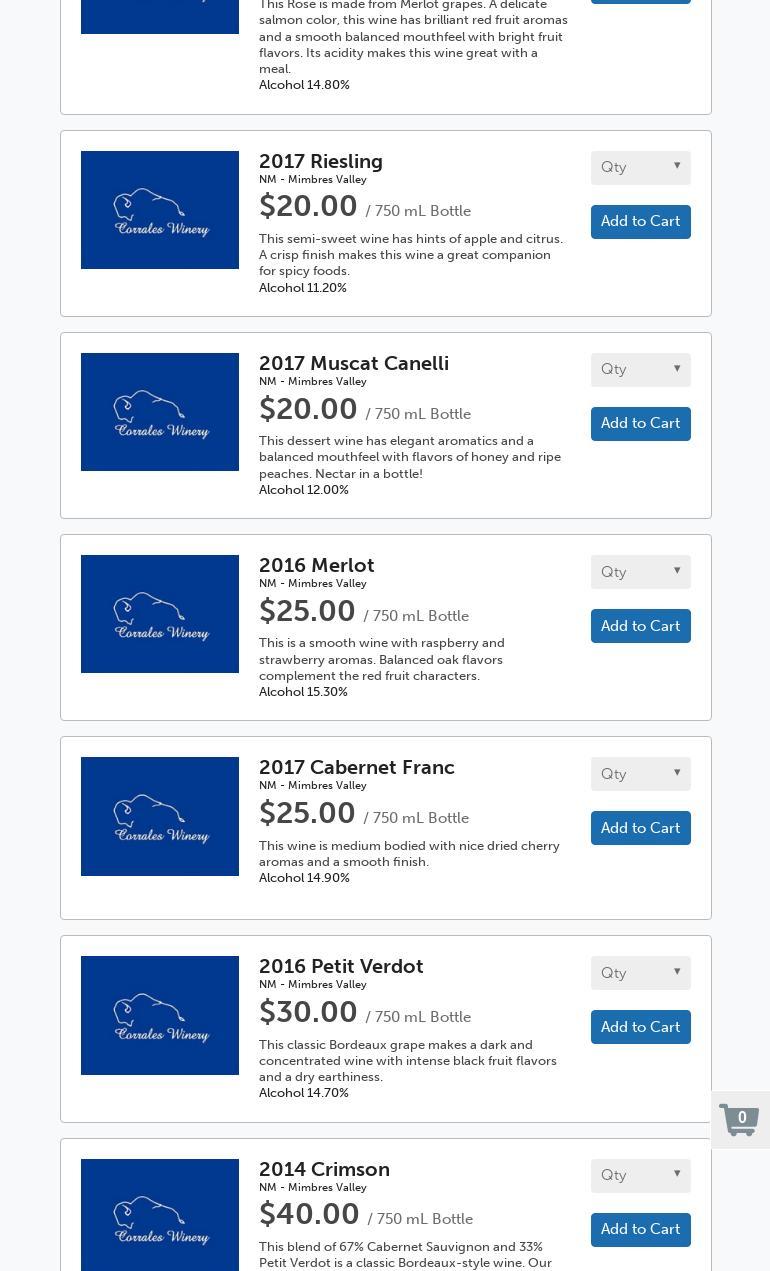Screen dimensions: 770x1271
Task: Add 2017 Muscat Canelli to cart
Action: (x=640, y=424)
